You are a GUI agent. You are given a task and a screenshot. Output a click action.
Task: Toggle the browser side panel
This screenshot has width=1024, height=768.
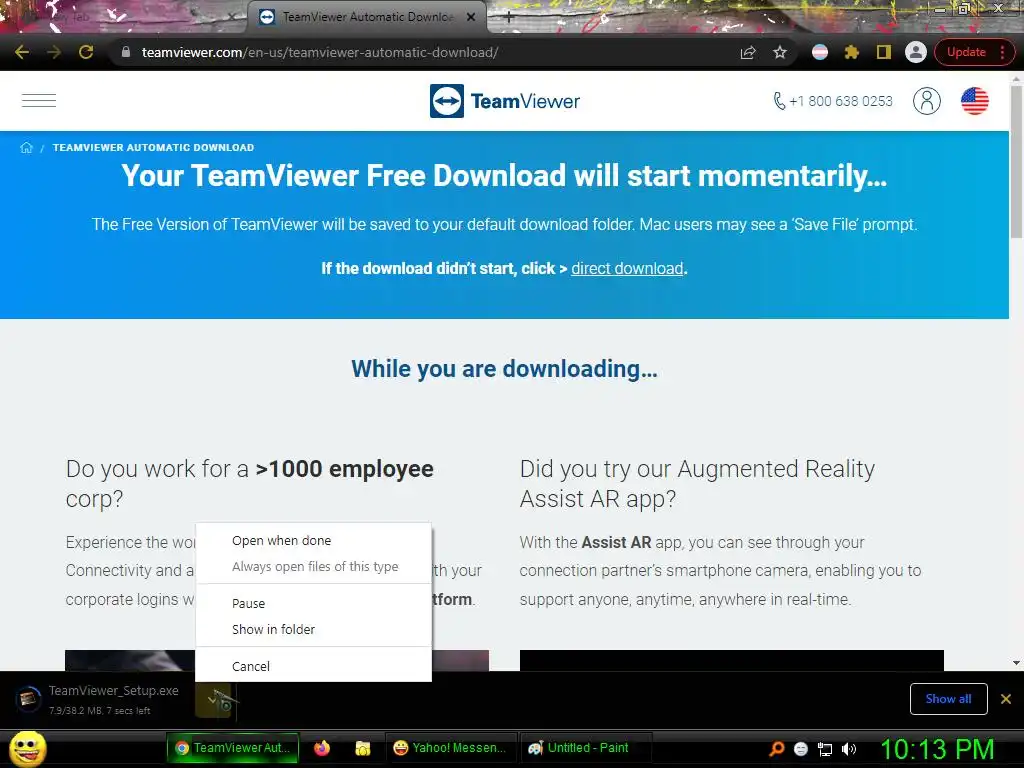click(884, 52)
